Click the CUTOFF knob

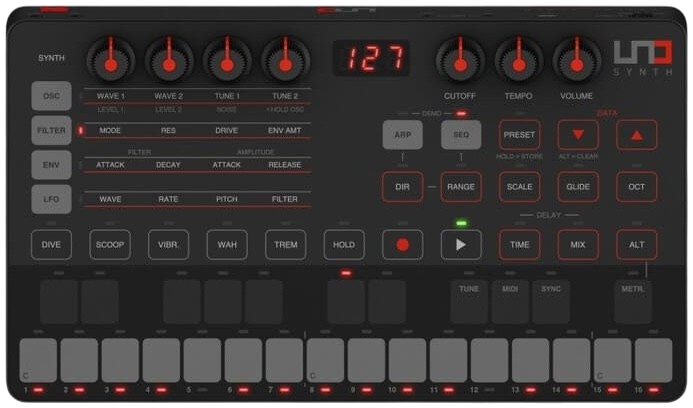[x=460, y=61]
